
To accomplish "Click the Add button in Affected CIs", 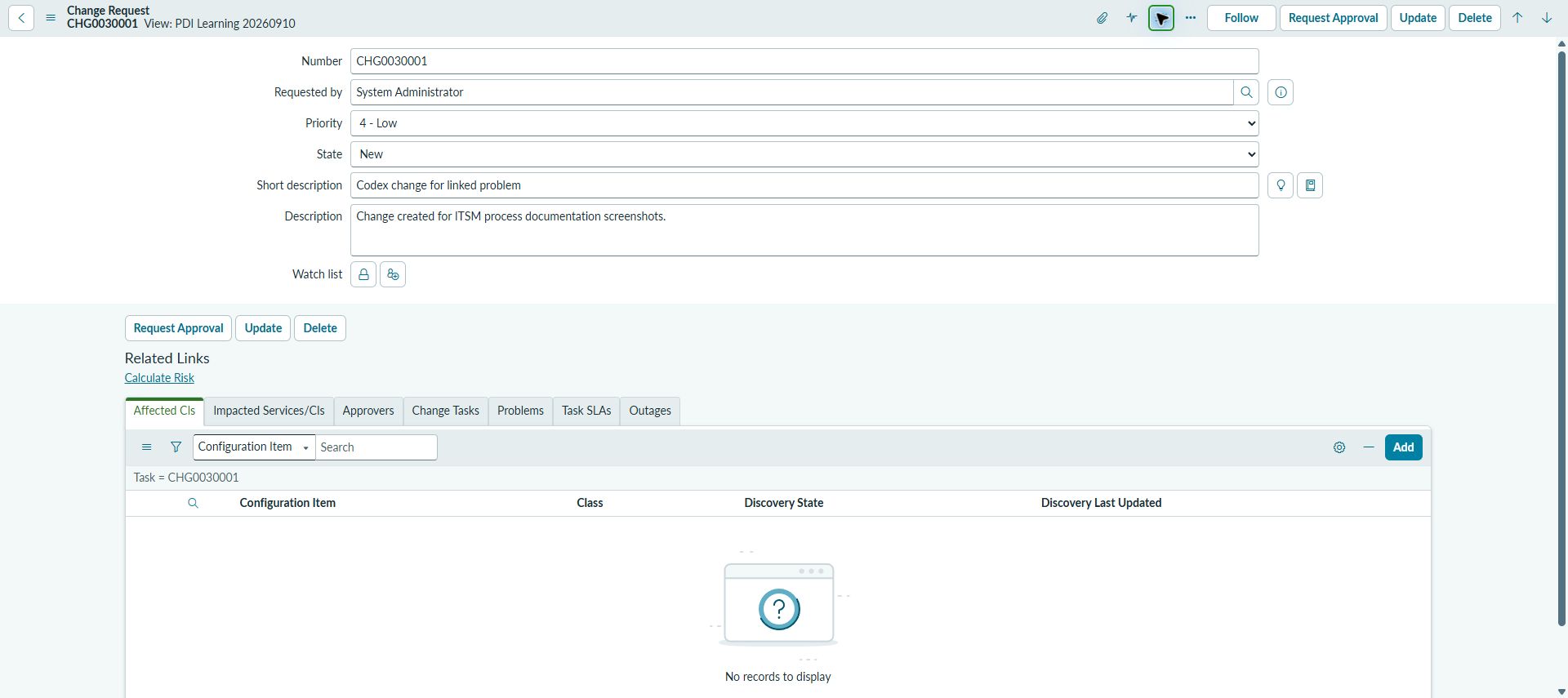I will tap(1404, 447).
